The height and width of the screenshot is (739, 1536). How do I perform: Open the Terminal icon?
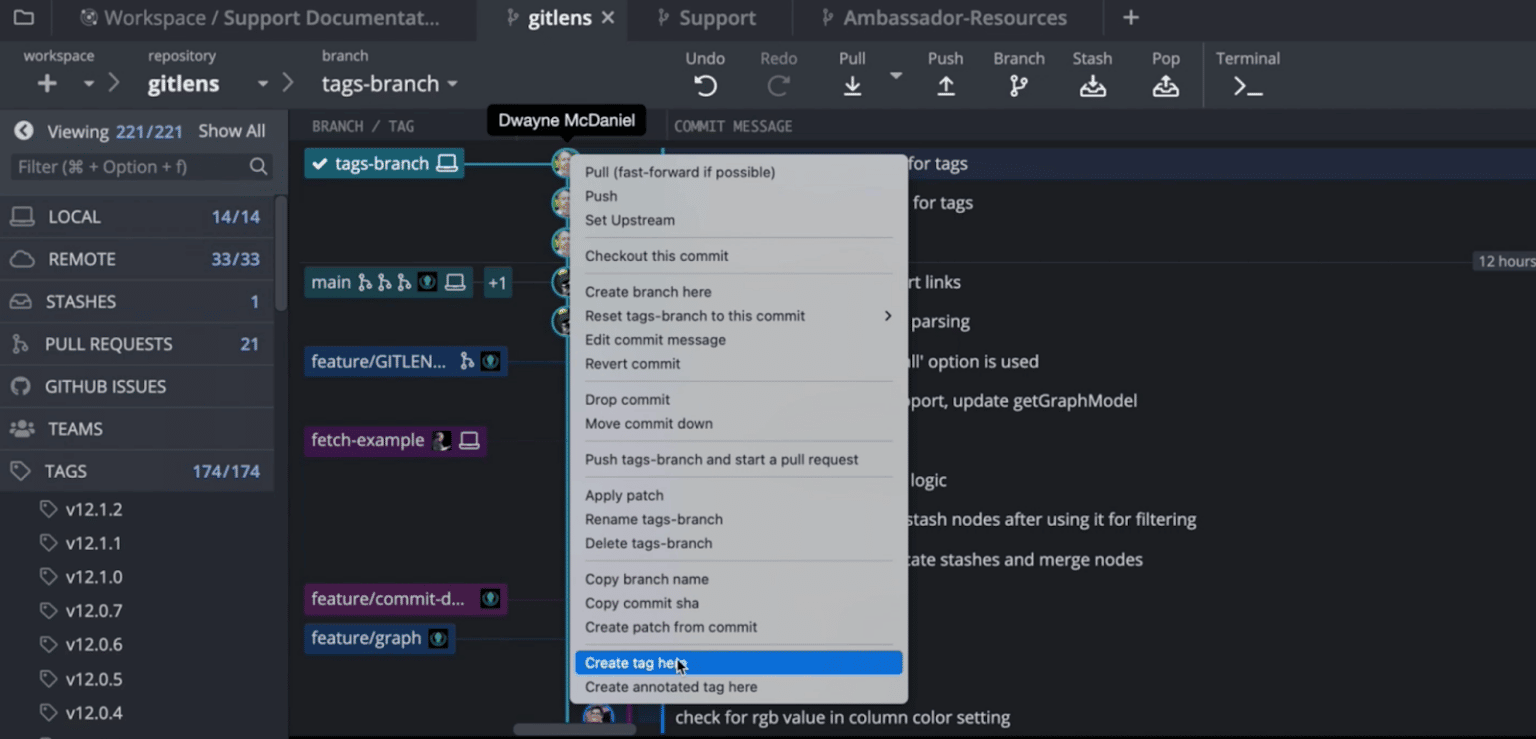pyautogui.click(x=1247, y=86)
